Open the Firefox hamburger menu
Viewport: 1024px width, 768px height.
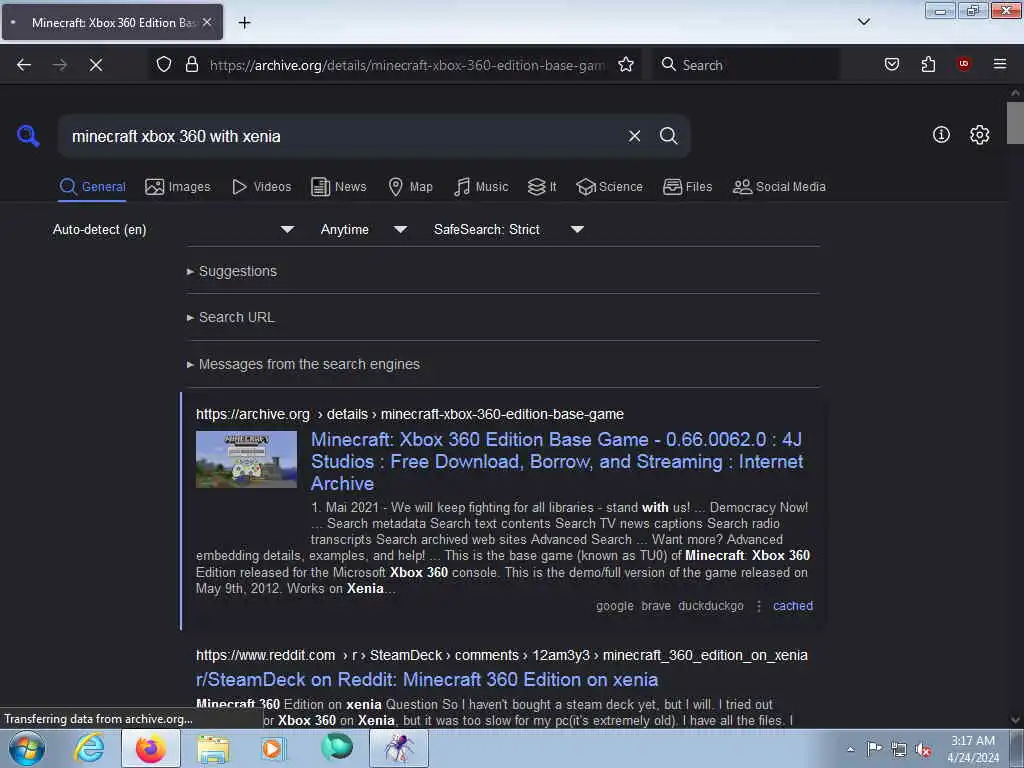pyautogui.click(x=999, y=63)
